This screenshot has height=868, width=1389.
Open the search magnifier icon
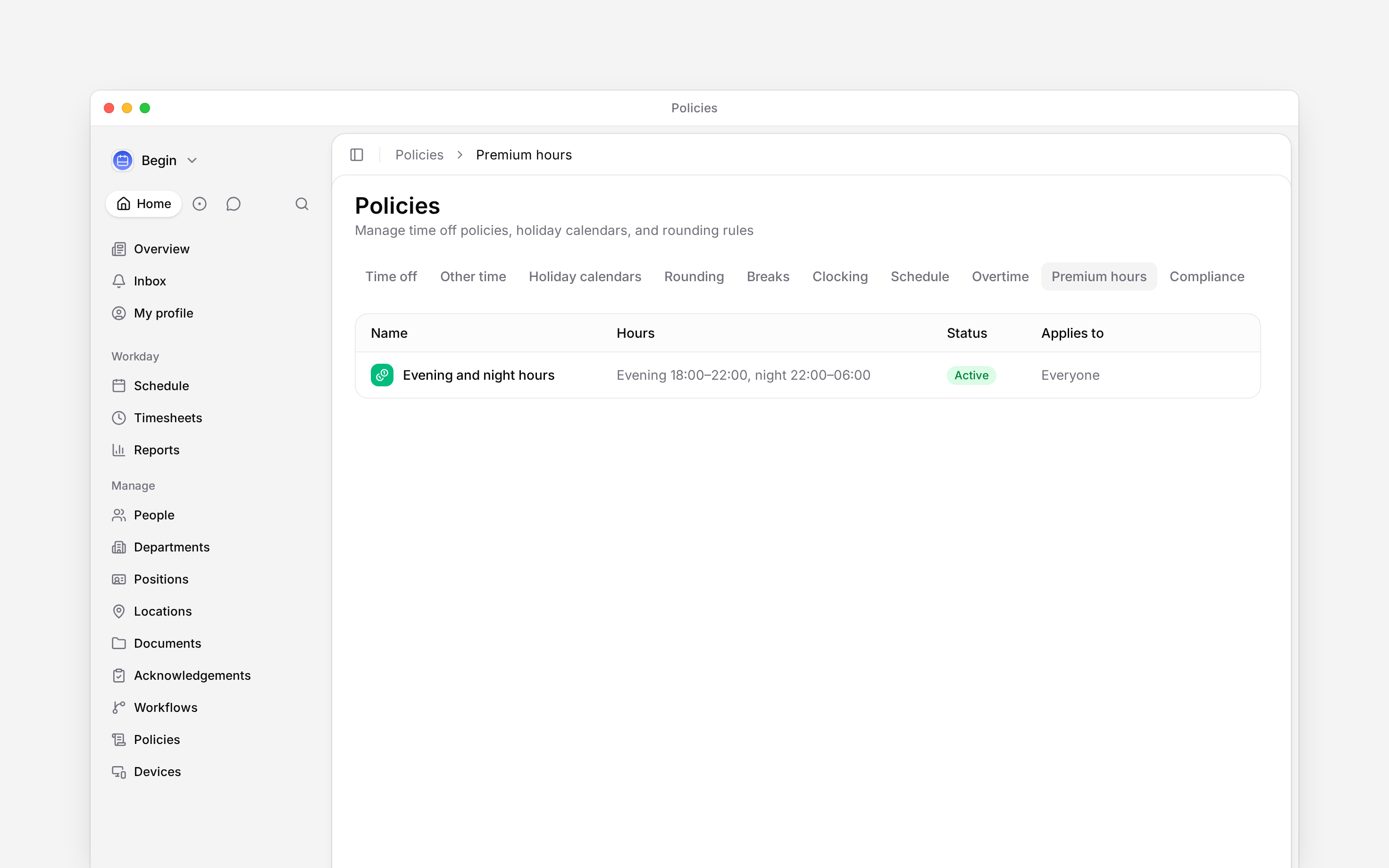point(302,204)
